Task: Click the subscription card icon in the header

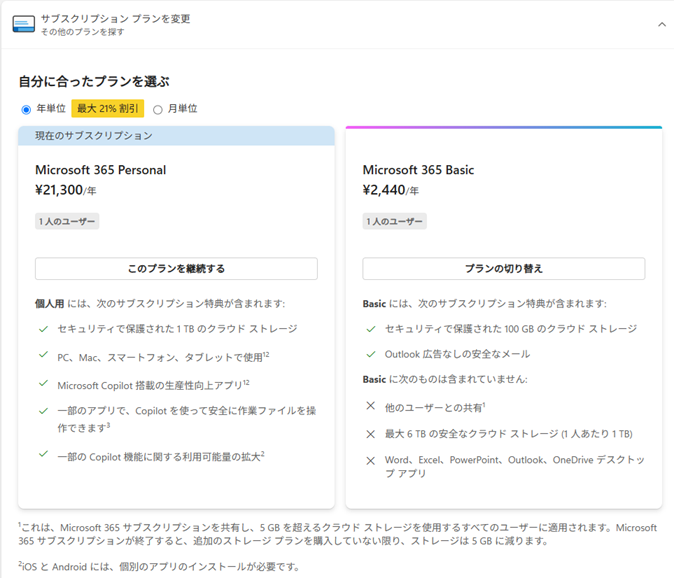Action: [x=24, y=24]
